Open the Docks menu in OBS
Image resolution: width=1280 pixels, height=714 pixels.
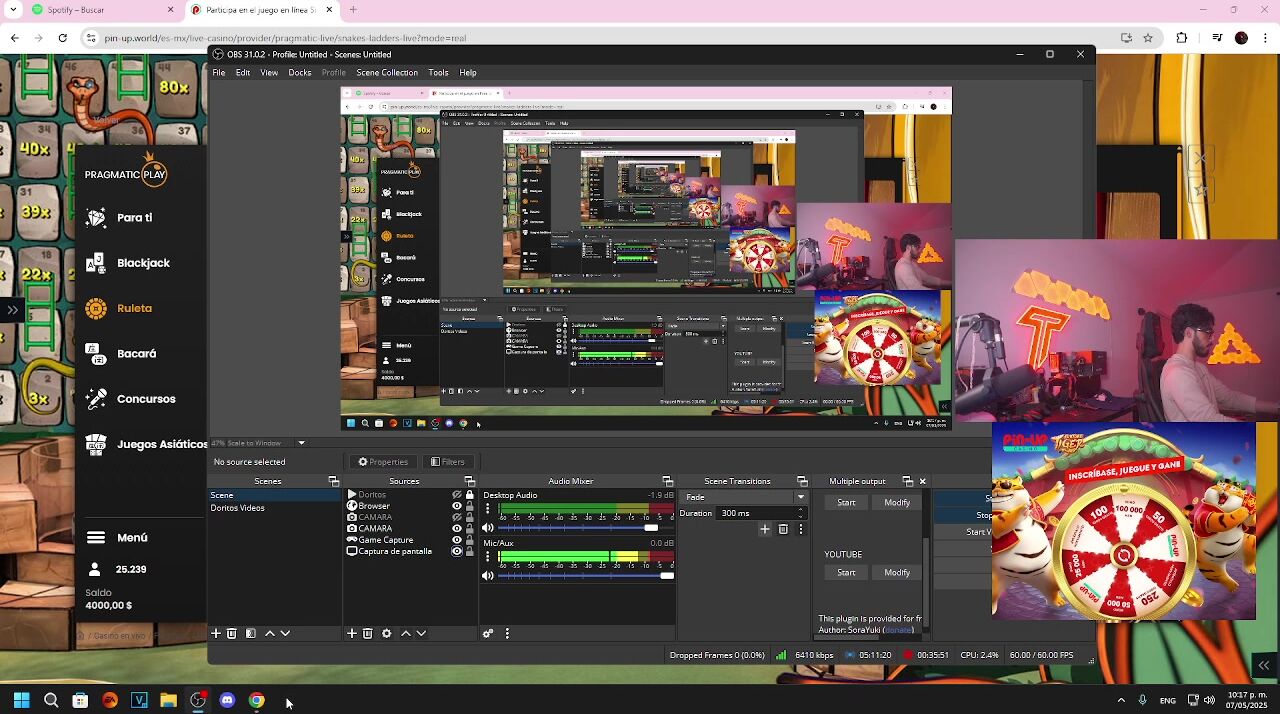(300, 73)
